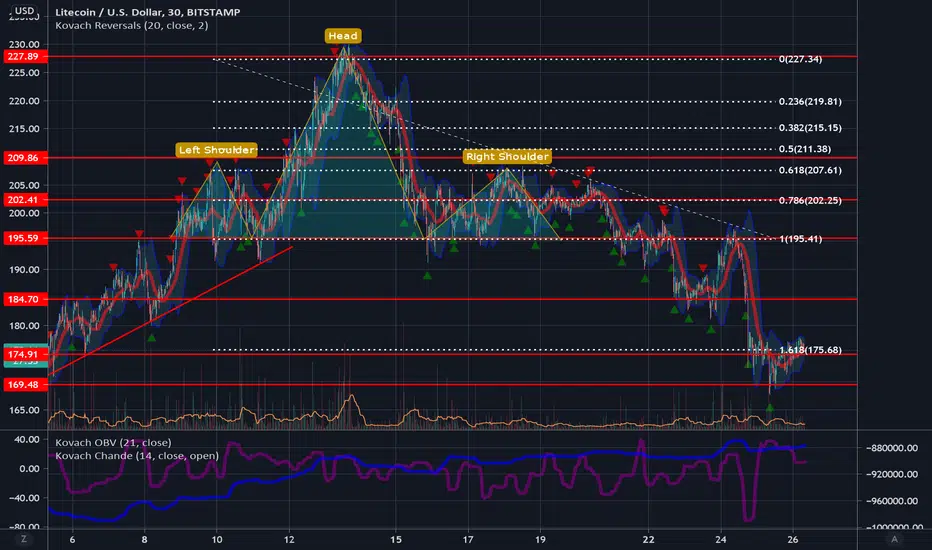Click 40.00 on the oscillator axis
Screen dimensions: 932x550
tap(26, 439)
